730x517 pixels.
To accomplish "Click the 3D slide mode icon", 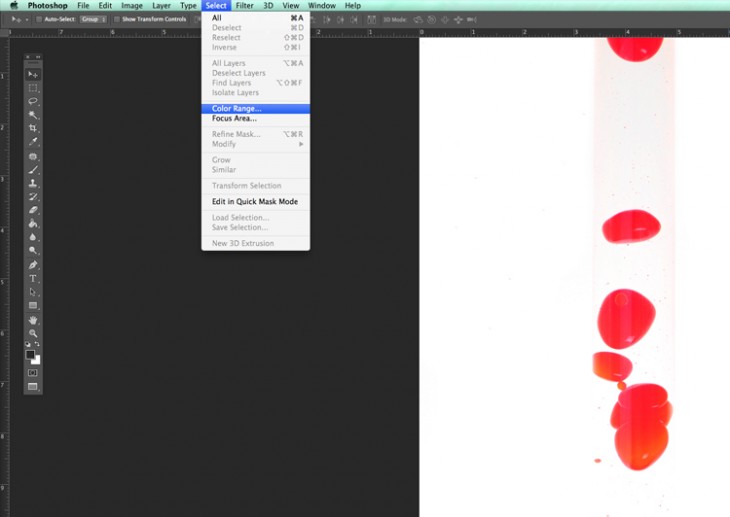I will tap(458, 20).
